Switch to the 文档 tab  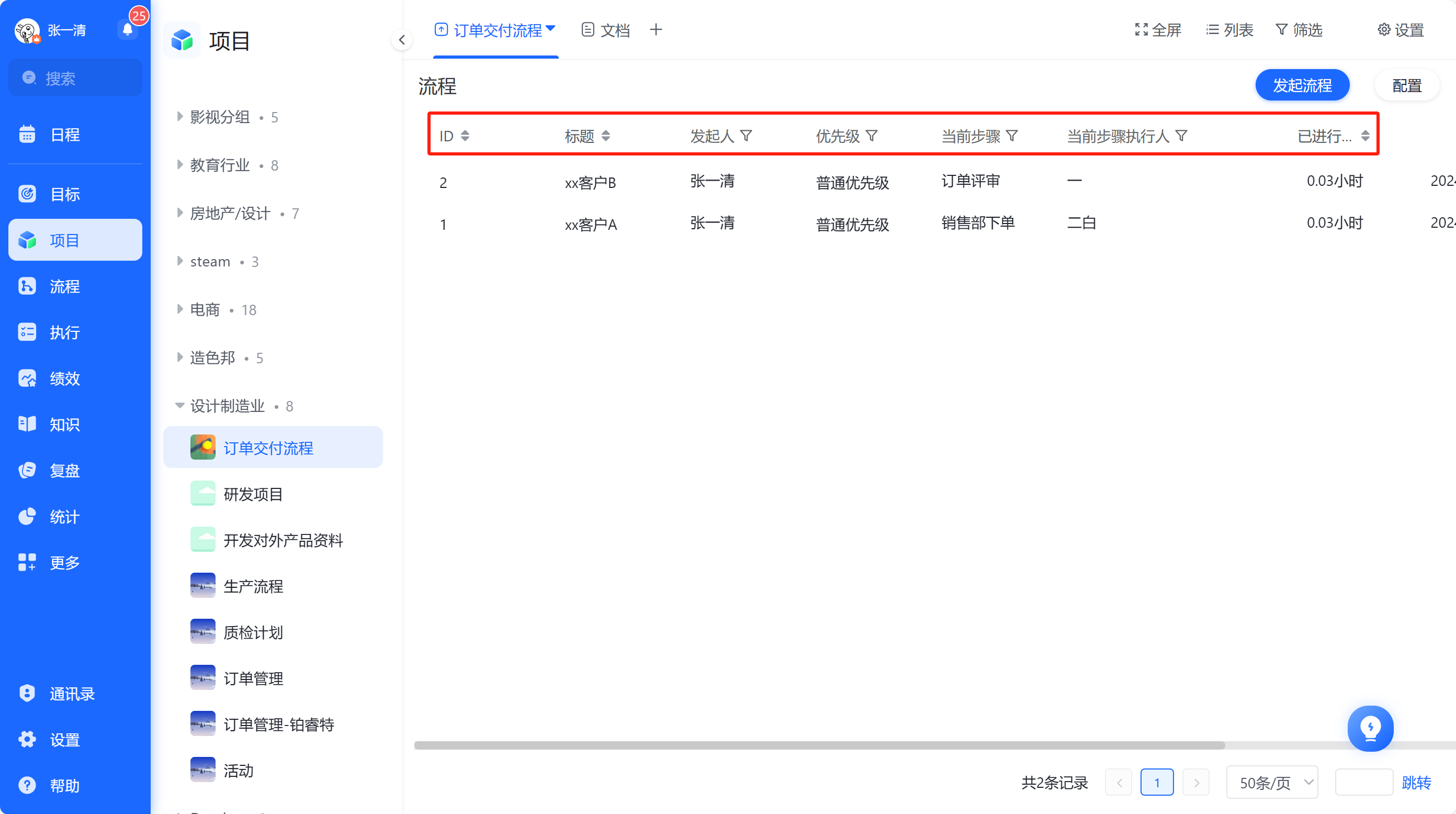605,29
